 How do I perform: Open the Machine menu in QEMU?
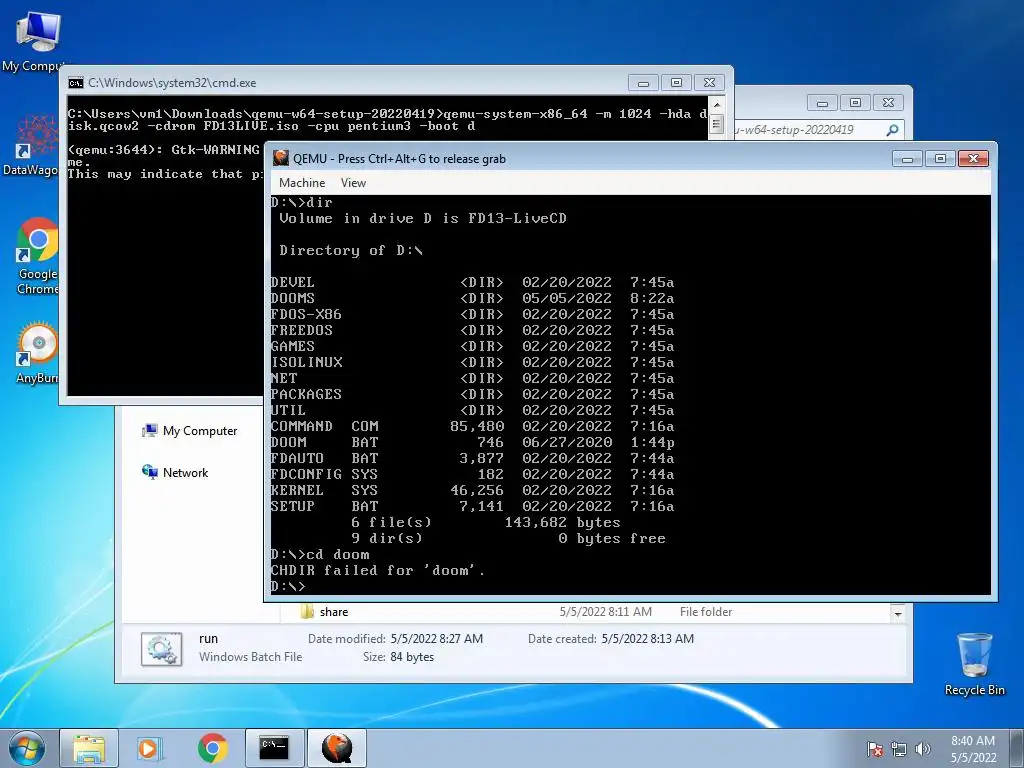click(x=302, y=183)
